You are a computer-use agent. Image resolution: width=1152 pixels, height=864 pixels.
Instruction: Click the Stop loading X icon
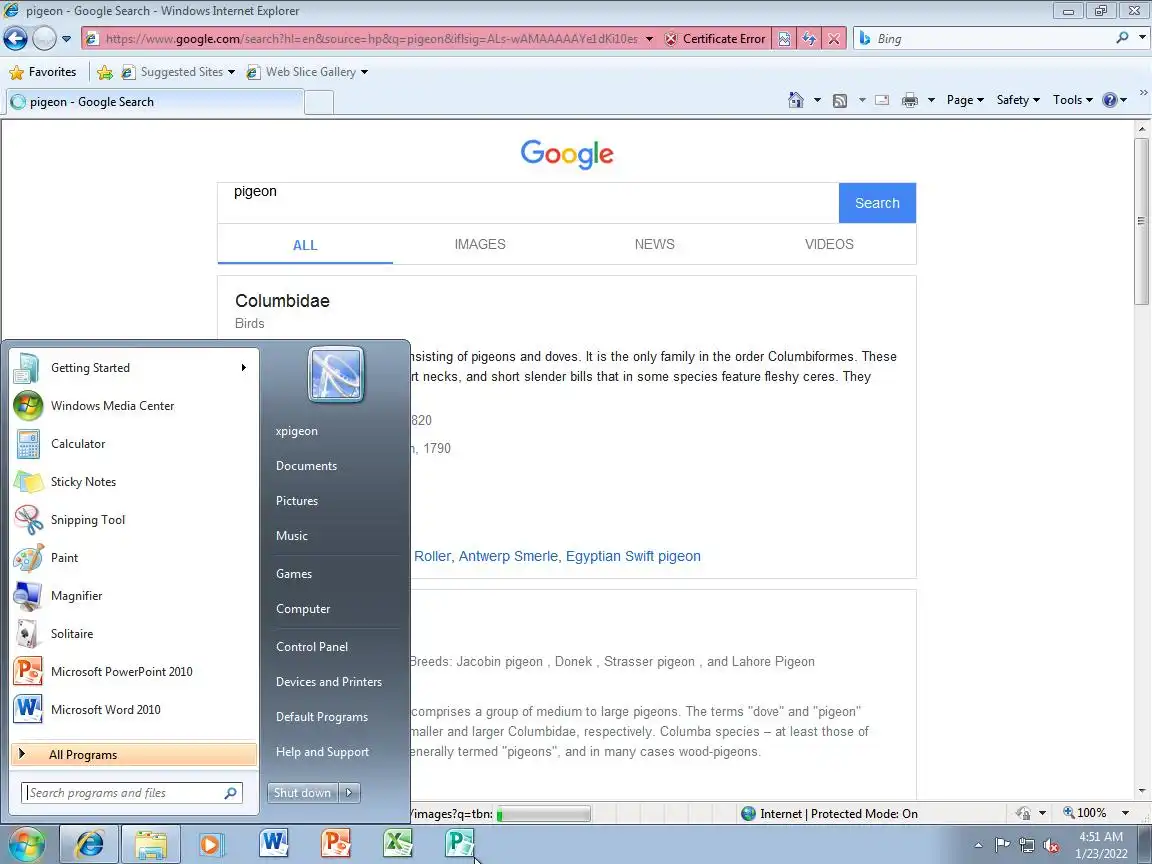point(834,39)
